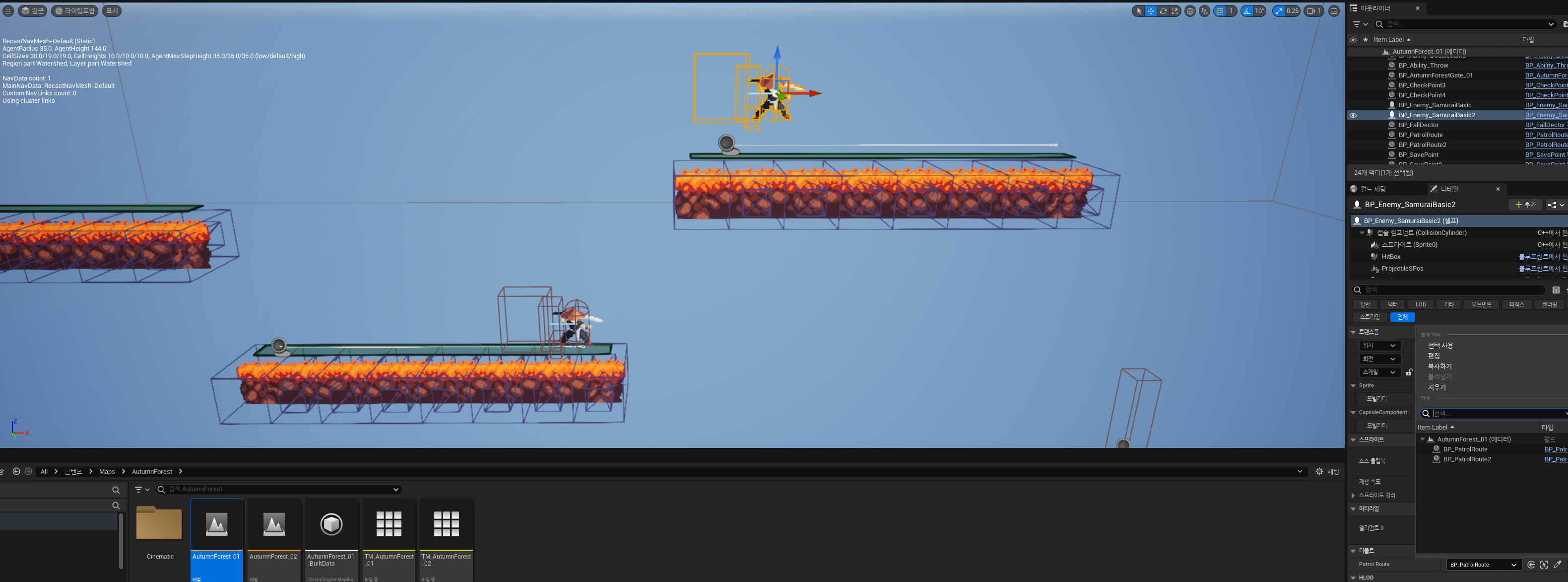Toggle visibility of BP_Enemy_SamuraiBasic2 in Outliner
The height and width of the screenshot is (582, 1568).
pyautogui.click(x=1353, y=115)
